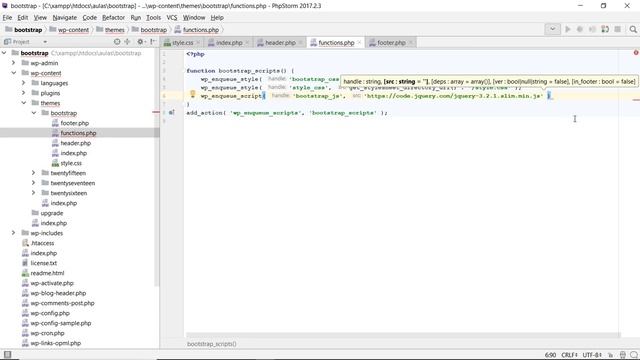Open the File menu
The width and height of the screenshot is (640, 360).
[7, 18]
